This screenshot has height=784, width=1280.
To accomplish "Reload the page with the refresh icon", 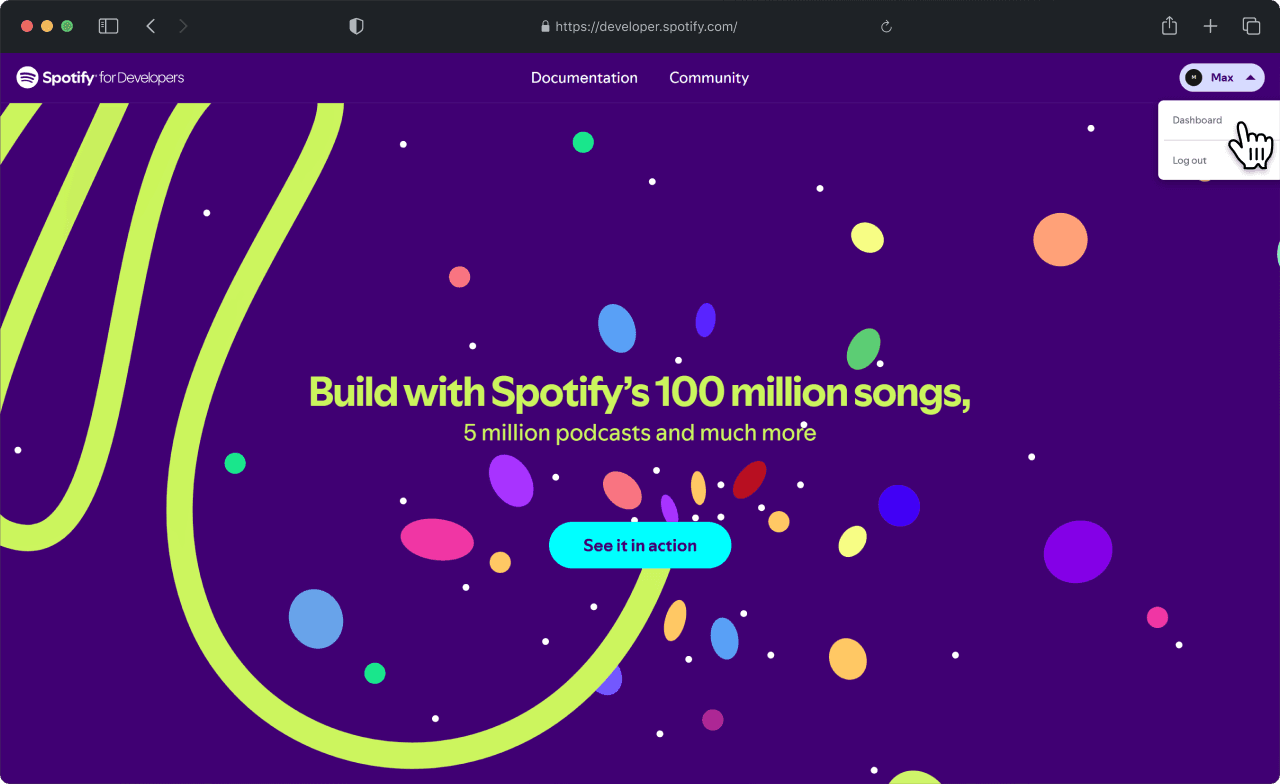I will [x=886, y=27].
